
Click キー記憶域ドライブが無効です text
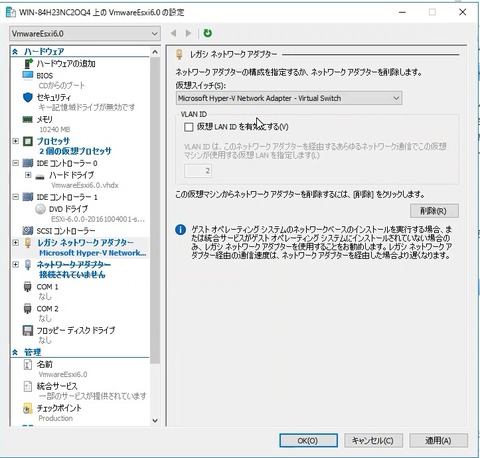click(87, 107)
